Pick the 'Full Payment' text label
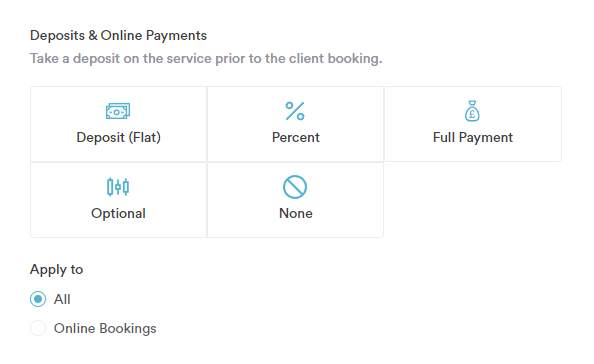Image resolution: width=594 pixels, height=364 pixels. point(473,137)
